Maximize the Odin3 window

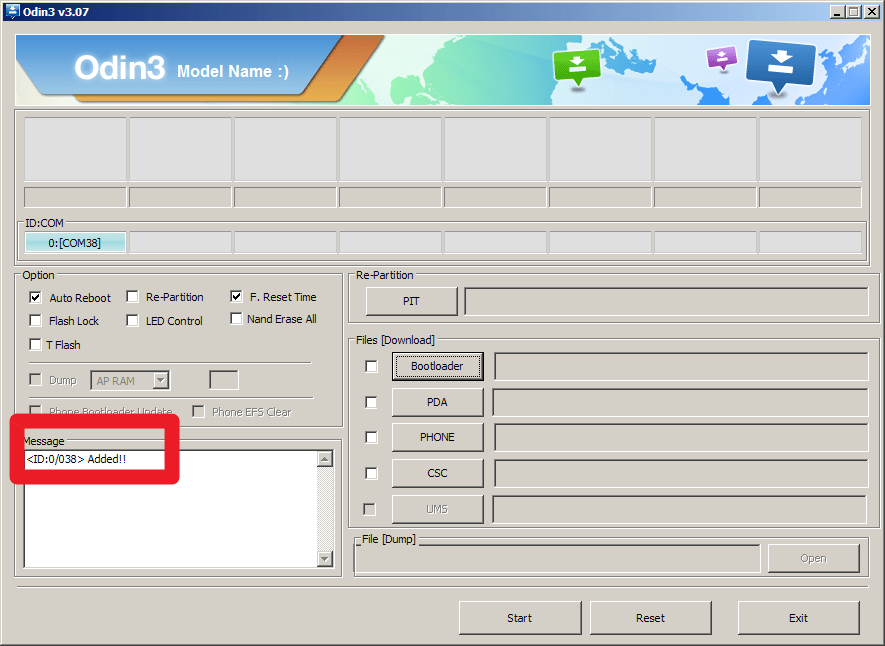tap(854, 11)
